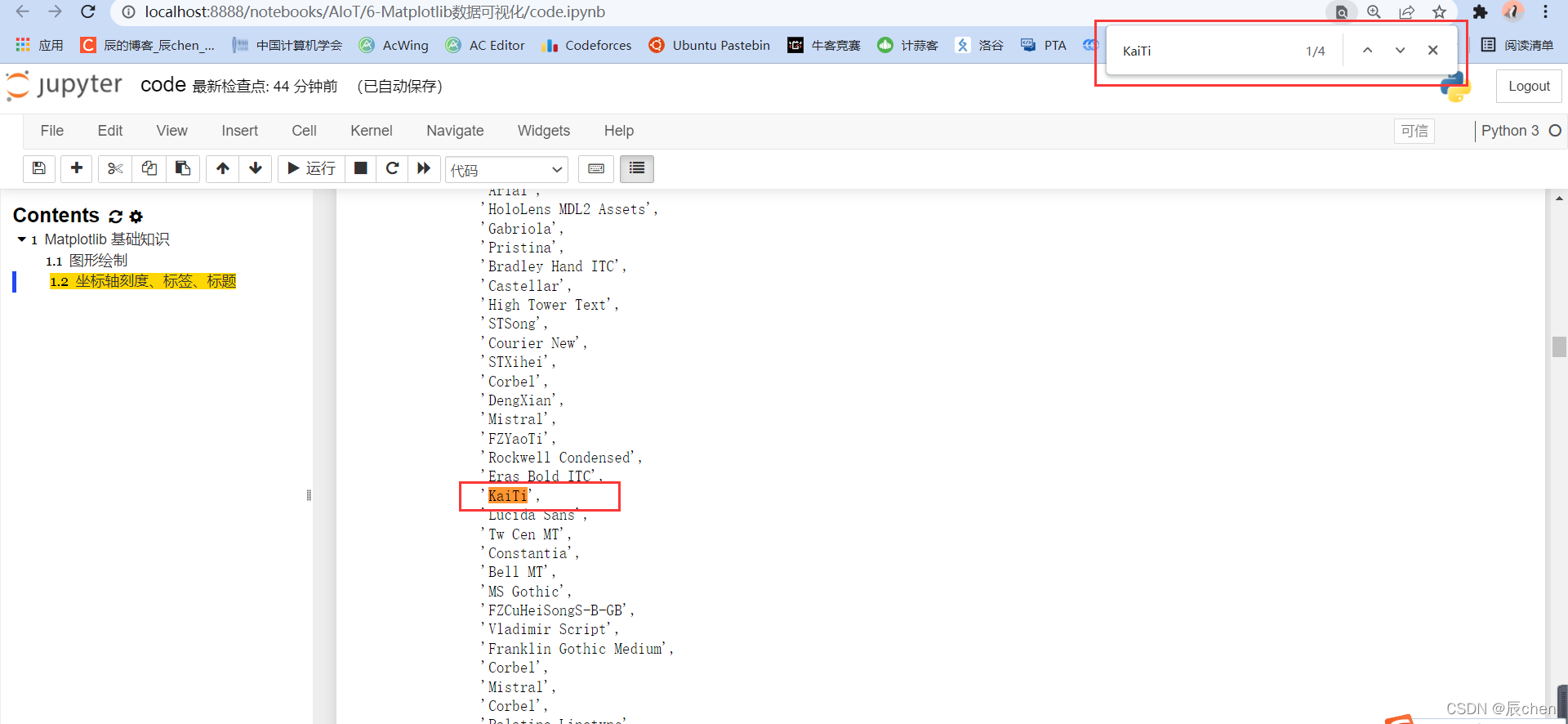Toggle the table of contents sidebar button
The width and height of the screenshot is (1568, 724).
(637, 168)
